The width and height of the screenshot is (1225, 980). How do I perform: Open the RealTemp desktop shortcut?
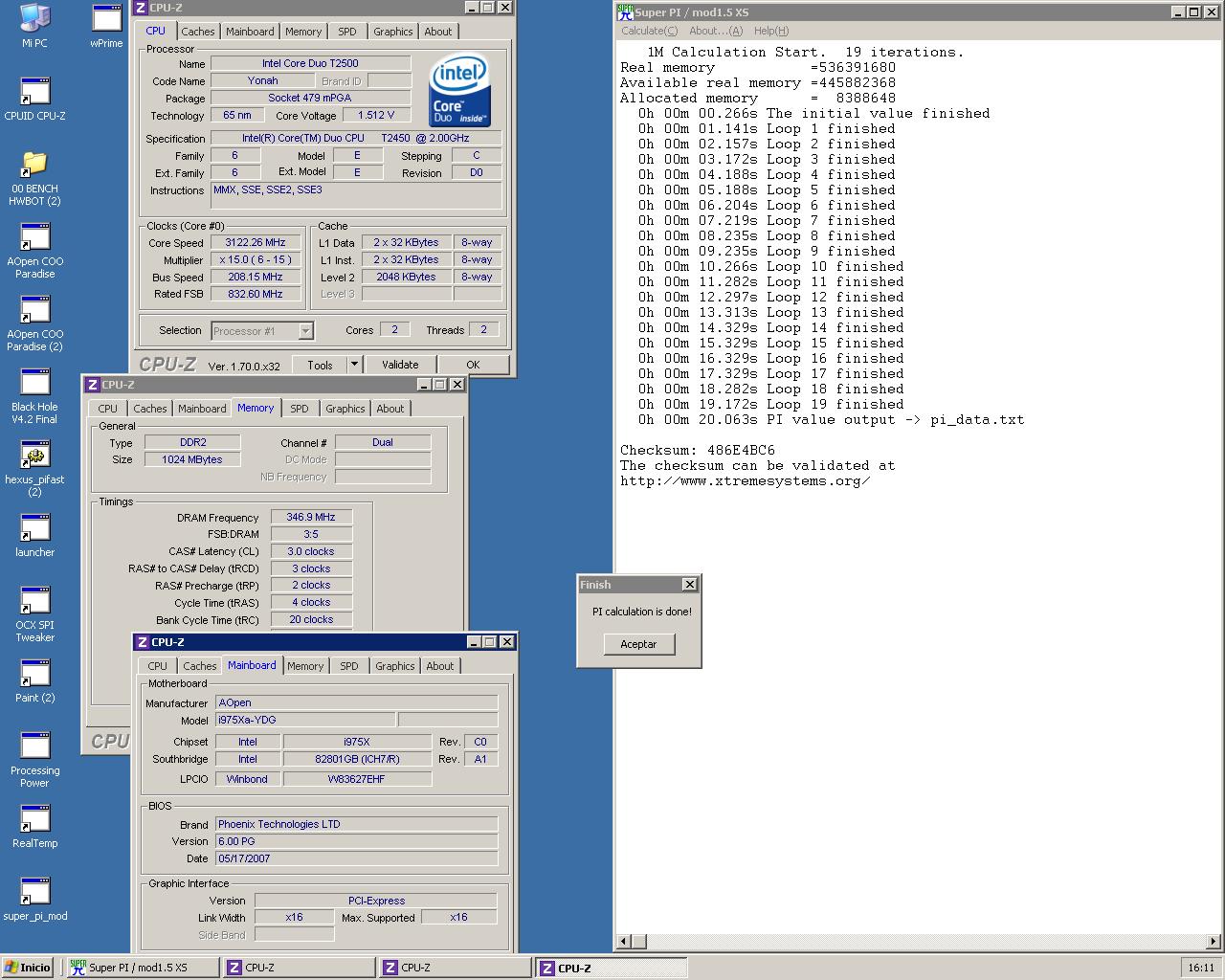[x=34, y=826]
